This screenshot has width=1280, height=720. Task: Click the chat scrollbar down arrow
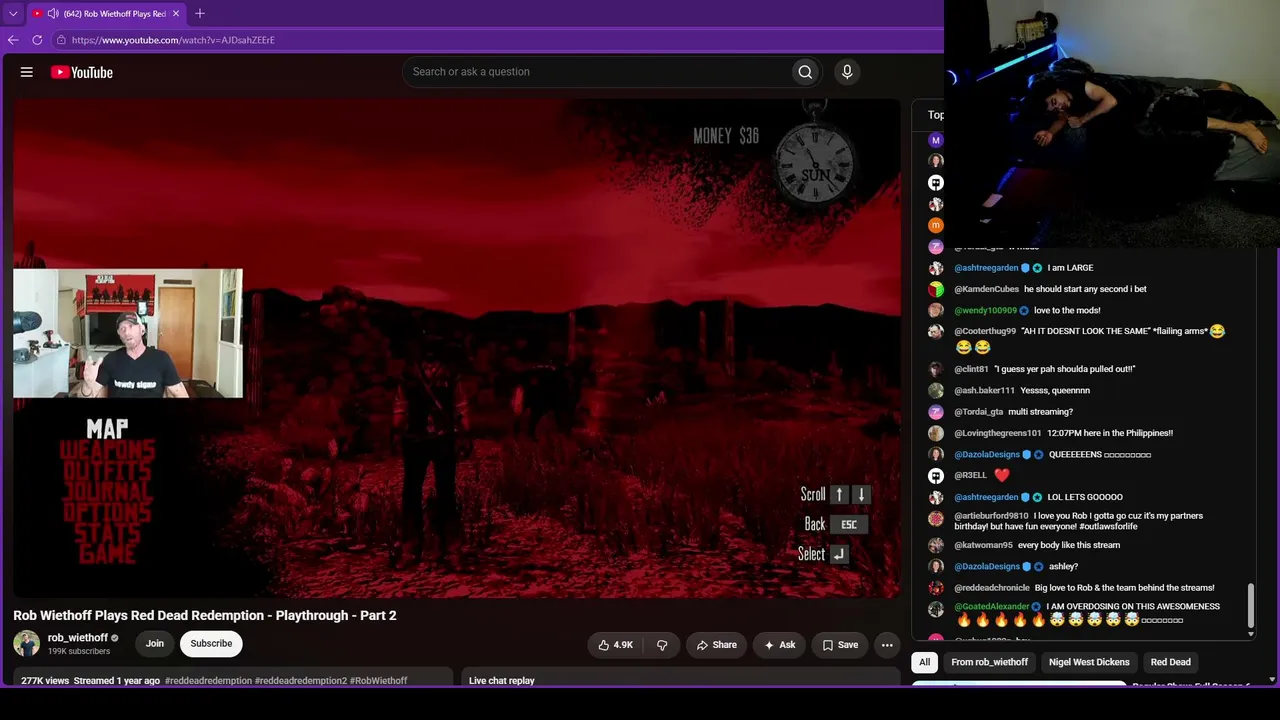1250,632
